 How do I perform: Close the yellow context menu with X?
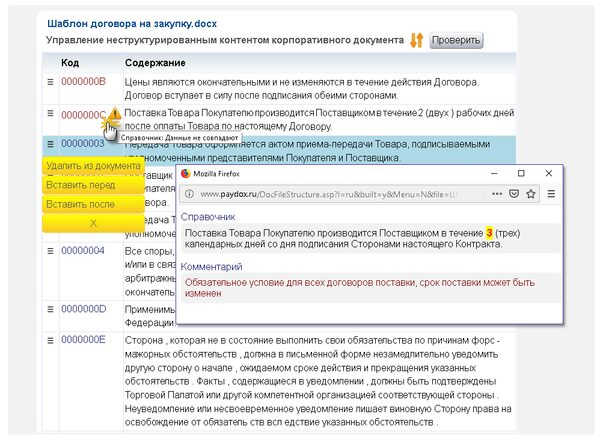pos(93,223)
